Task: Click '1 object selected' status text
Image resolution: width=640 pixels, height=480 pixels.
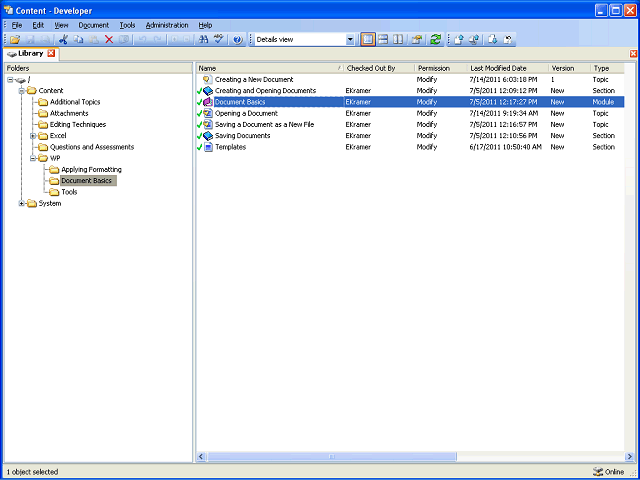Action: 32,472
